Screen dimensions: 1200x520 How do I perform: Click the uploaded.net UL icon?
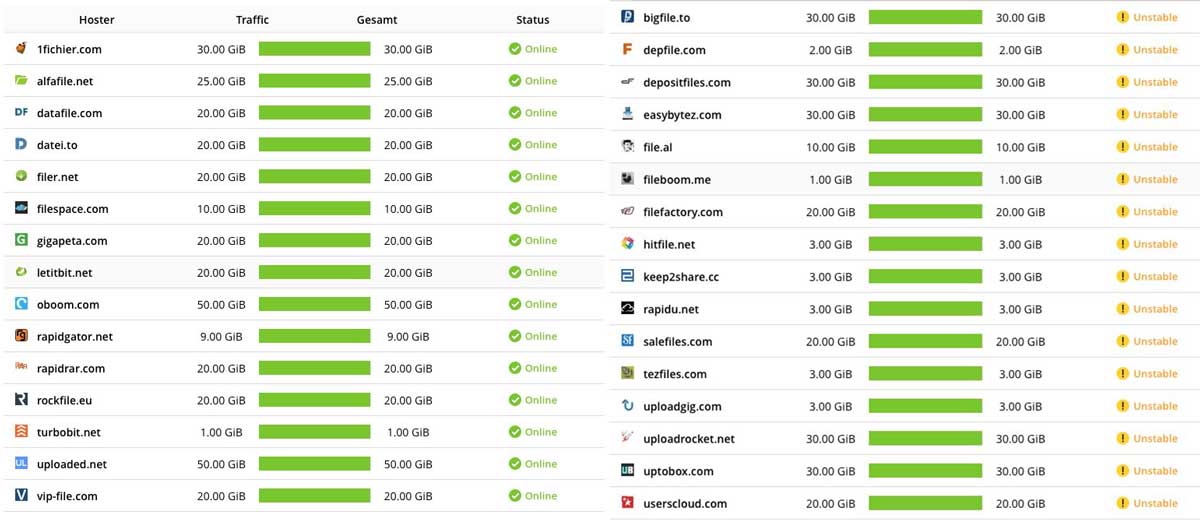pyautogui.click(x=21, y=464)
